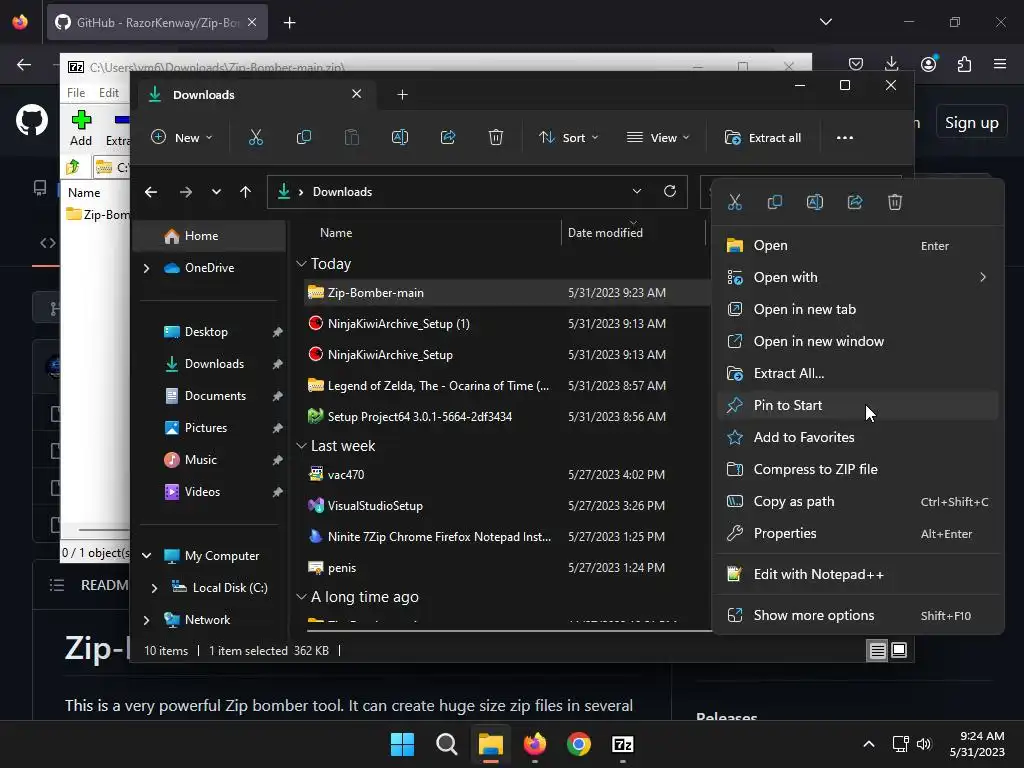Screen dimensions: 1024x768
Task: Click the Share icon in Explorer toolbar
Action: [448, 138]
